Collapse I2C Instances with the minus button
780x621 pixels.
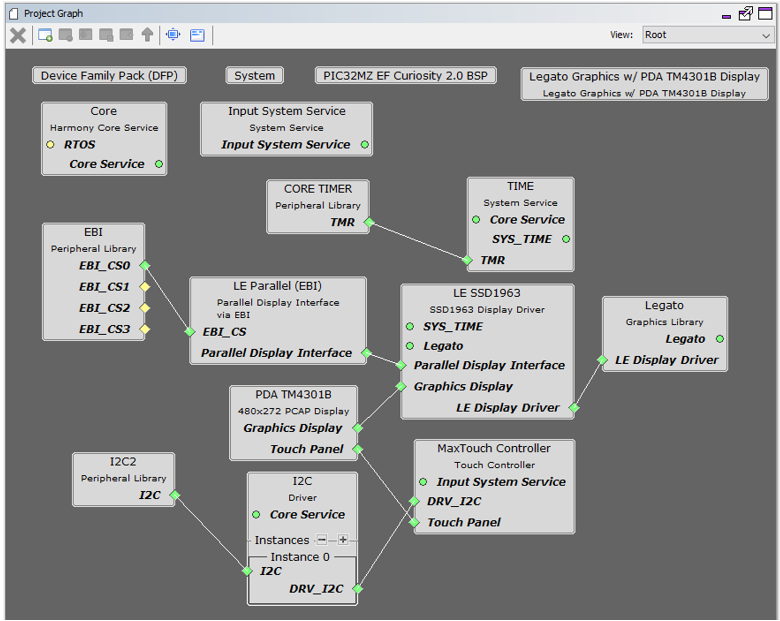pos(322,540)
